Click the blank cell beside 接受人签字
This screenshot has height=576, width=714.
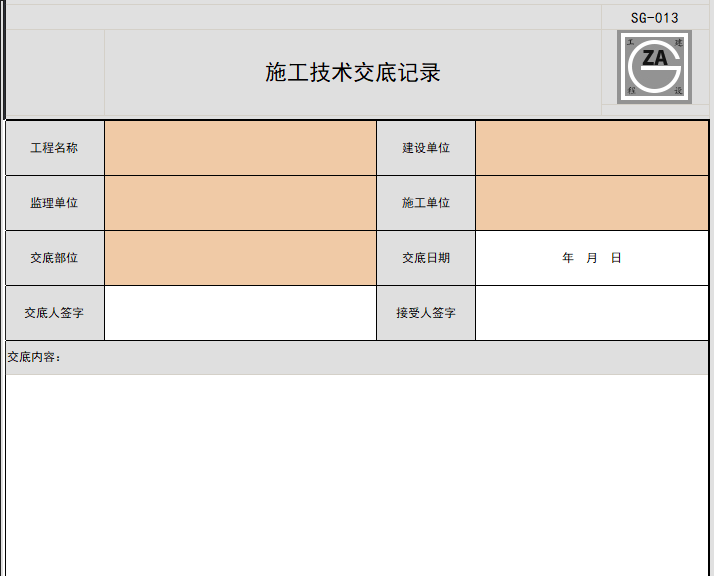(x=592, y=313)
